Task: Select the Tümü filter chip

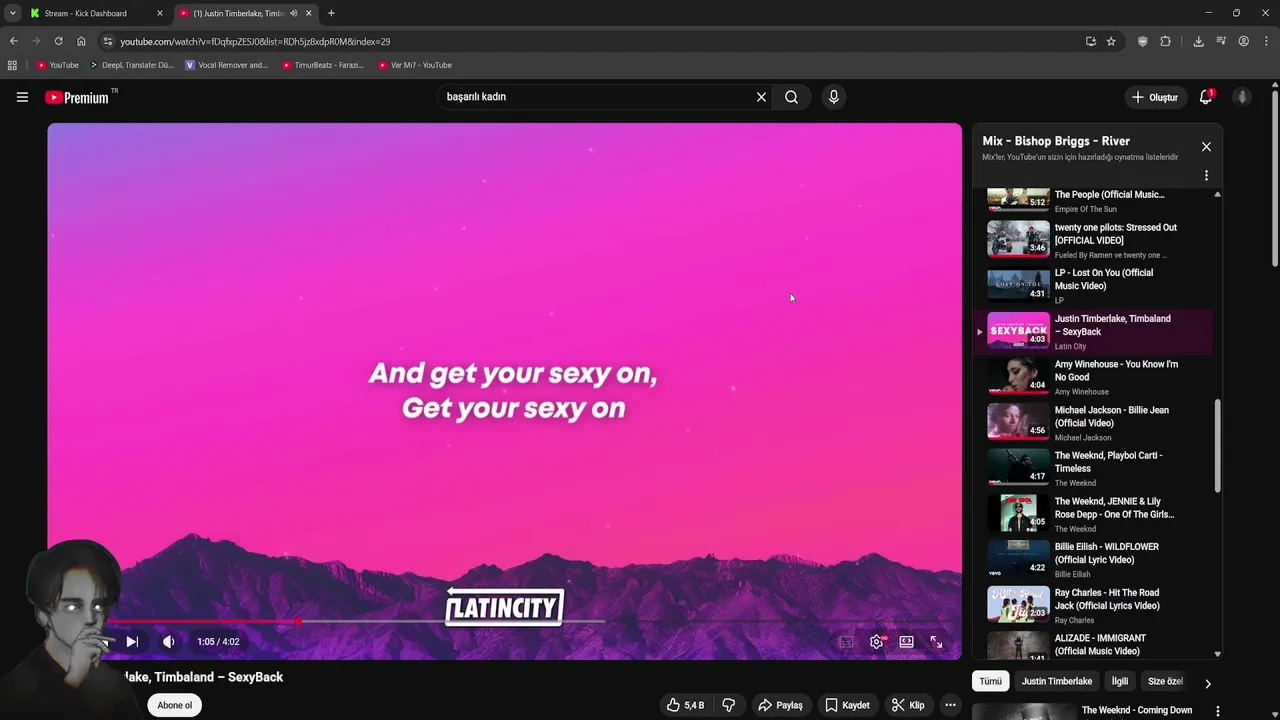Action: (990, 681)
